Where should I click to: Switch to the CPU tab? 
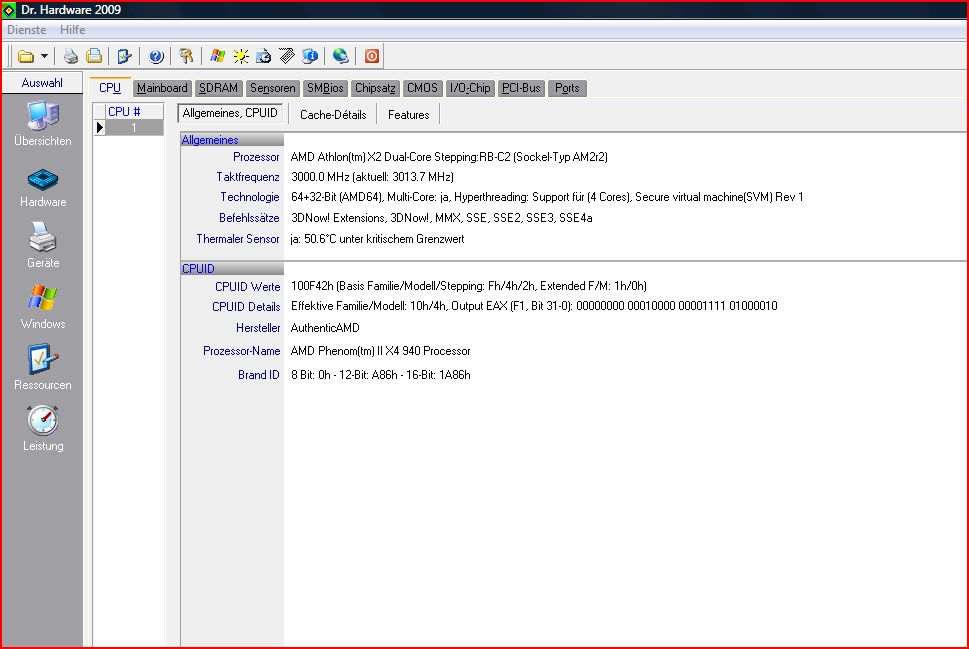click(110, 88)
